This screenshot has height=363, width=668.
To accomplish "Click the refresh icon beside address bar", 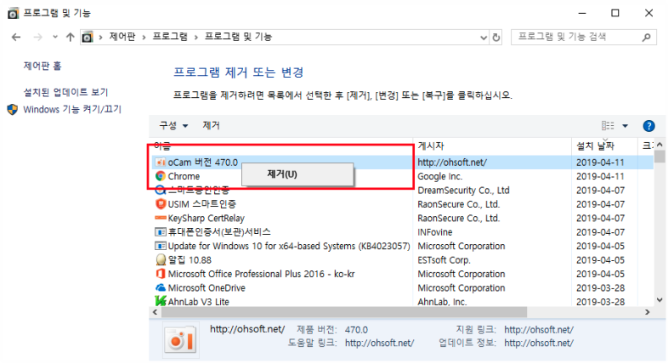I will pos(496,37).
